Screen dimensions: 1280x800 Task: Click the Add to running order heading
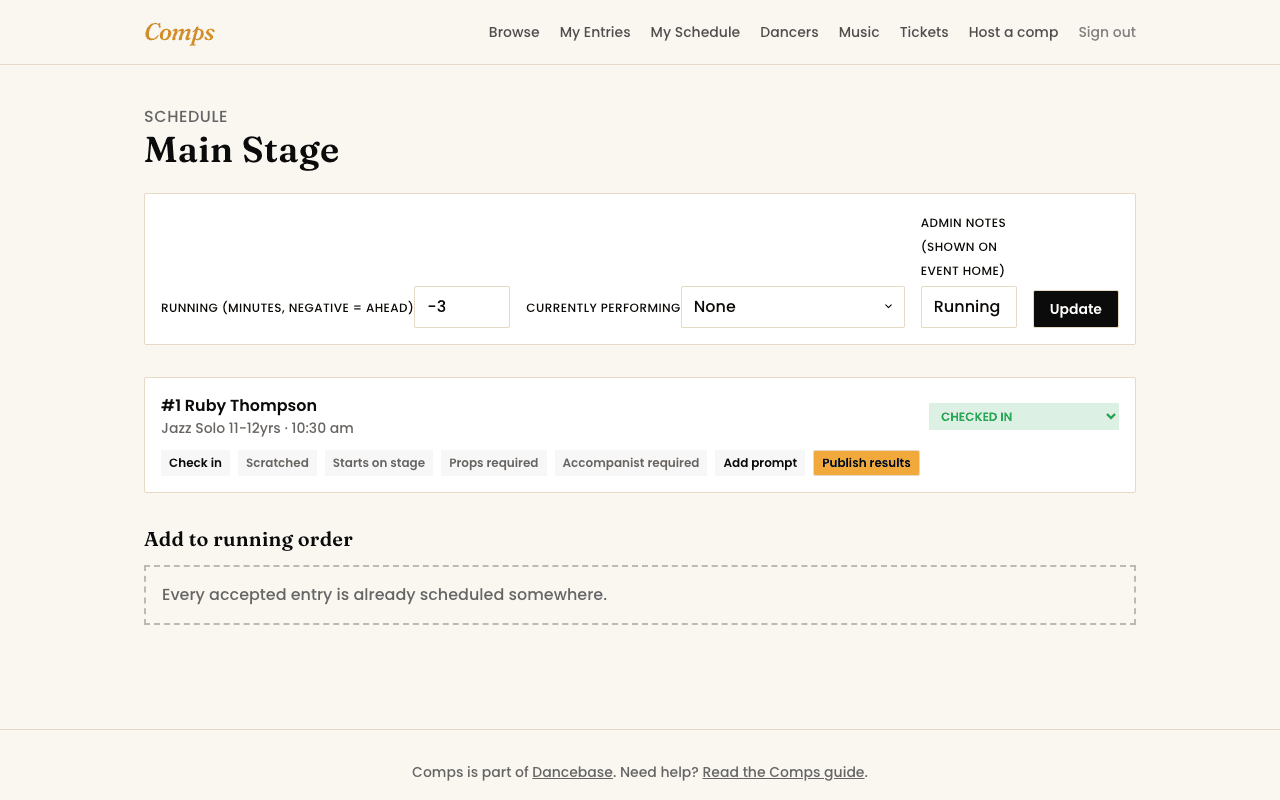(x=248, y=539)
